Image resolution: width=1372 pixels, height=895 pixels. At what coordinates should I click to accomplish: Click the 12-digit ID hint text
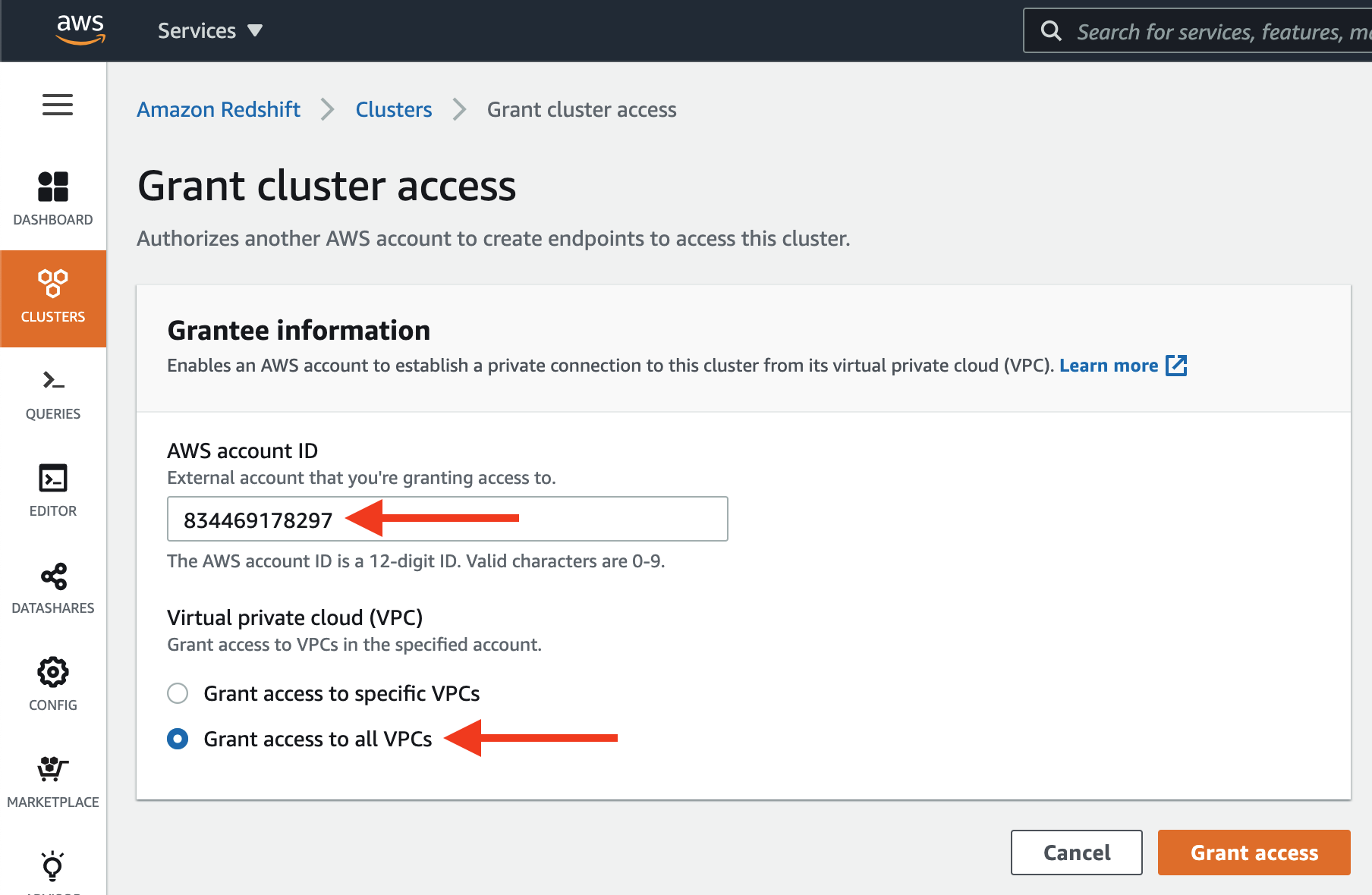(x=416, y=561)
